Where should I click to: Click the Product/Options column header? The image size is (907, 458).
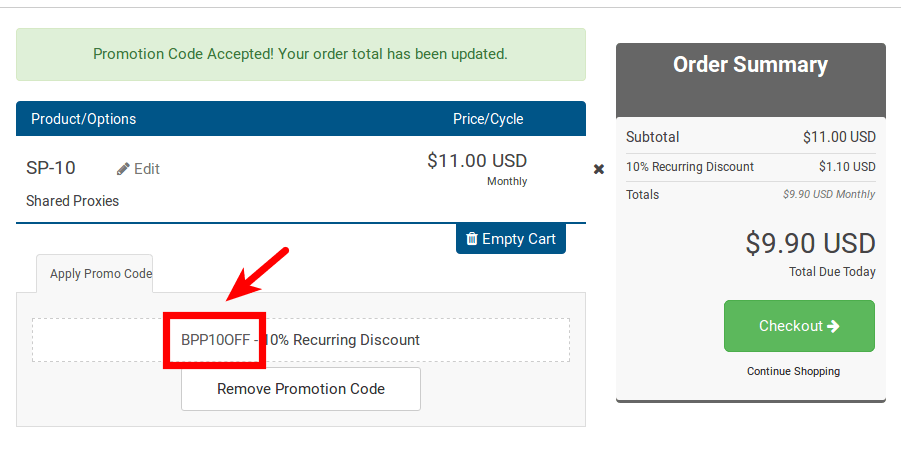83,119
